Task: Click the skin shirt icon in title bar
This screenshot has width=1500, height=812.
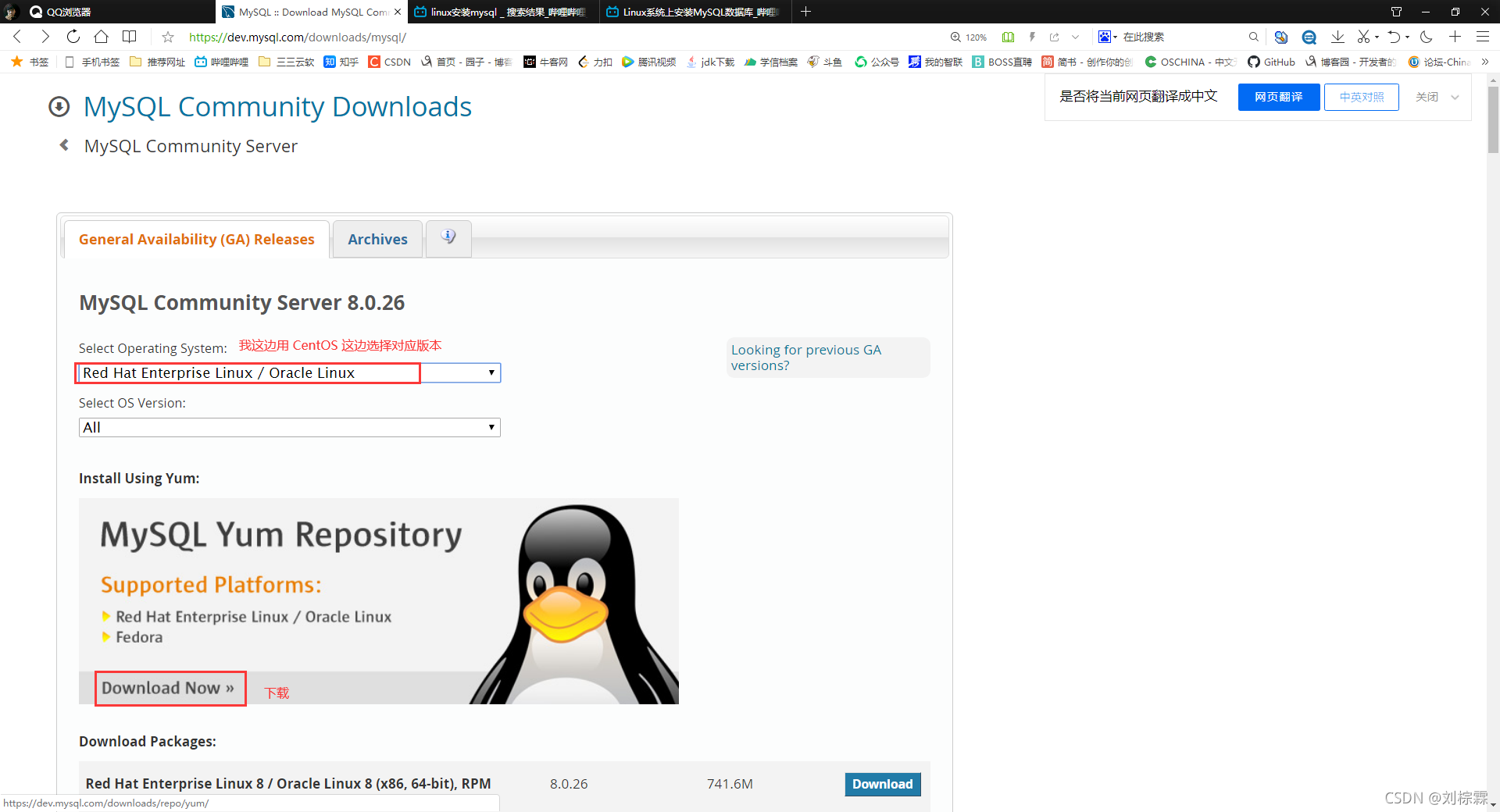Action: pyautogui.click(x=1397, y=12)
